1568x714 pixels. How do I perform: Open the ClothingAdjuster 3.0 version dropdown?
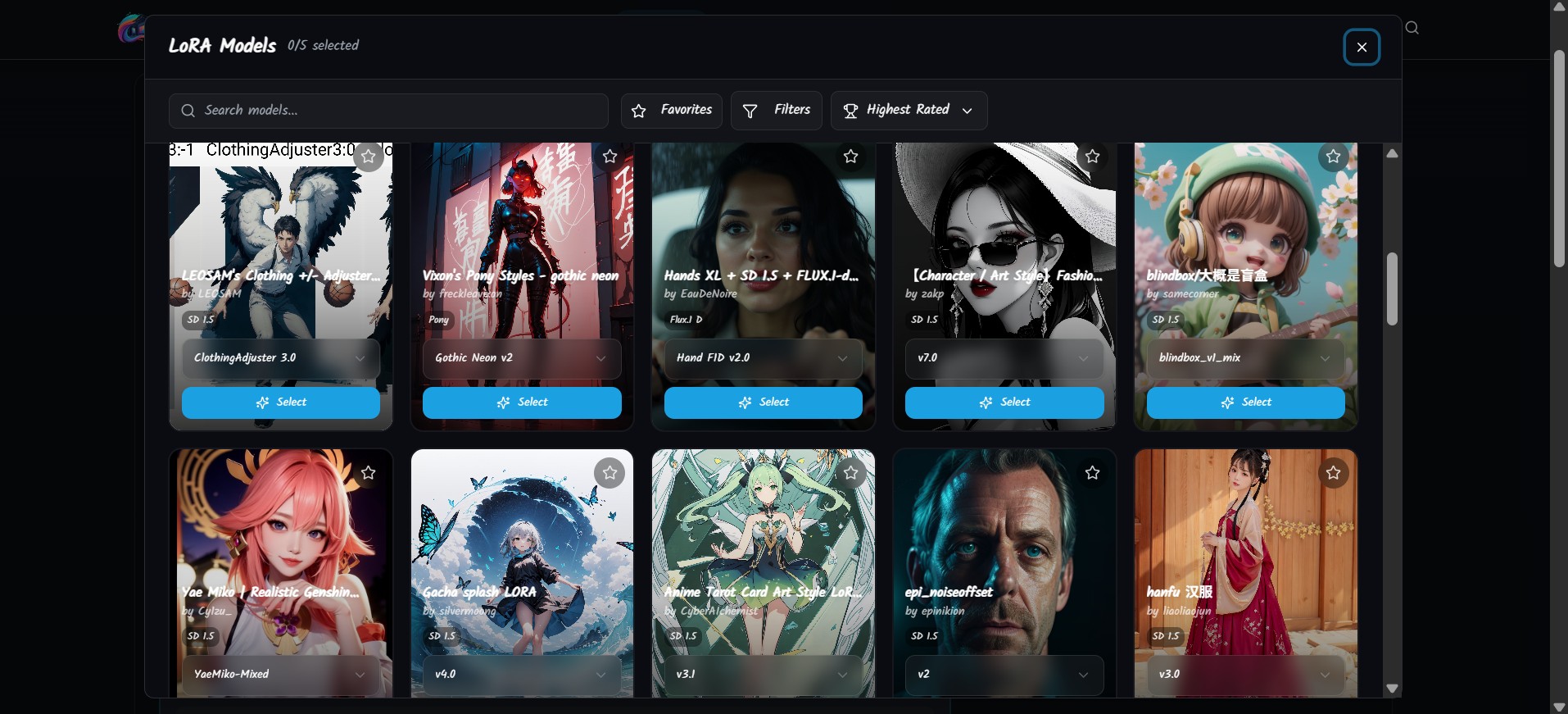tap(281, 358)
